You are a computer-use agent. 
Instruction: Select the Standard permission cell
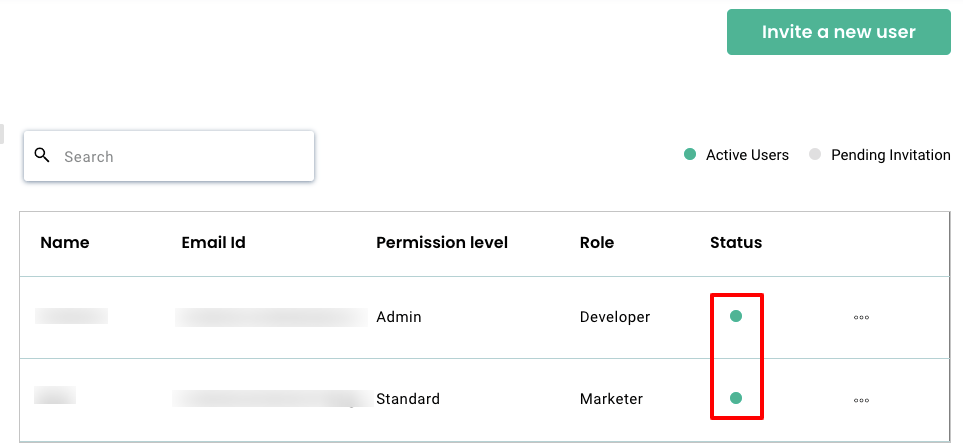coord(408,399)
